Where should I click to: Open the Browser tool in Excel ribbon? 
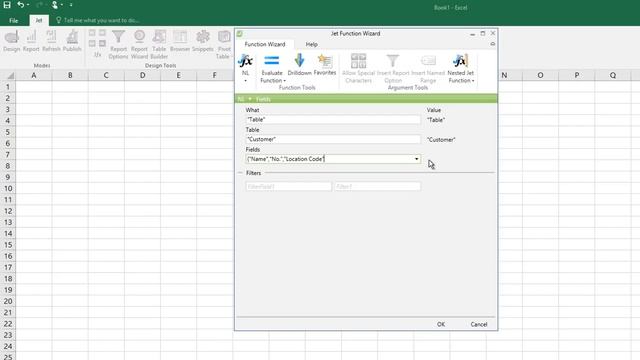(180, 41)
